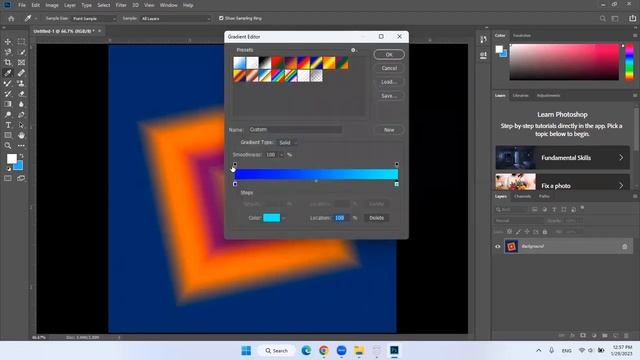This screenshot has width=640, height=360.
Task: Select the Rectangular Marquee tool
Action: pyautogui.click(x=21, y=42)
